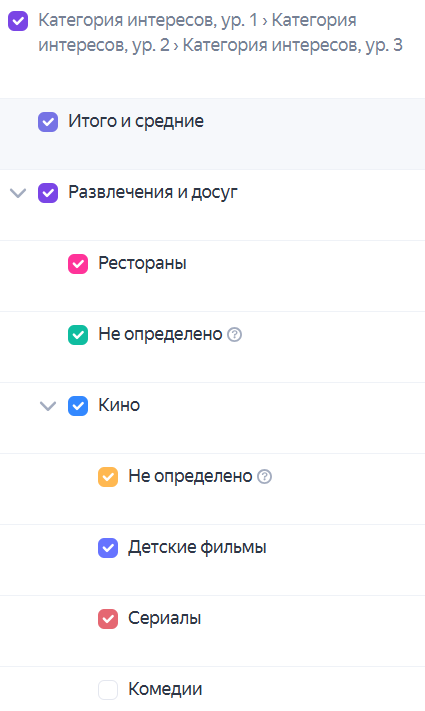Click the Итого и средние label
This screenshot has height=711, width=425.
[x=136, y=121]
